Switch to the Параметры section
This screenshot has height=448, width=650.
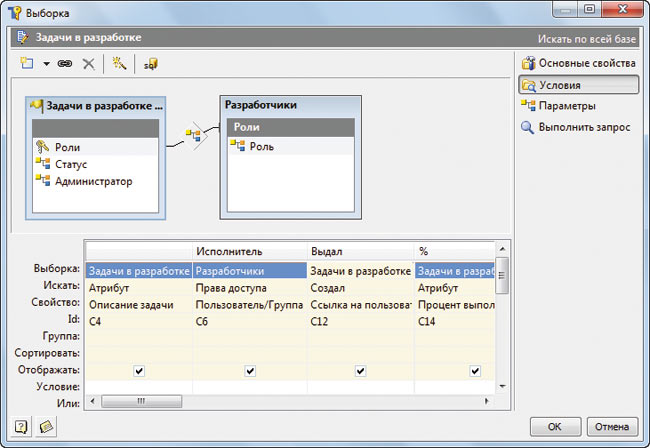(x=566, y=105)
